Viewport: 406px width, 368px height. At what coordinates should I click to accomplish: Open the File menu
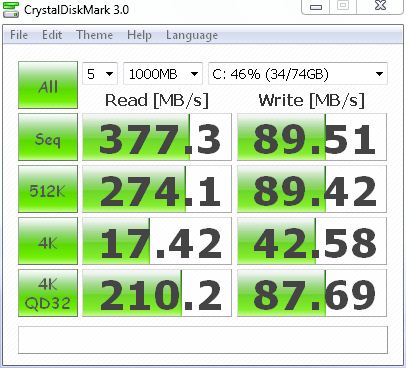[19, 35]
